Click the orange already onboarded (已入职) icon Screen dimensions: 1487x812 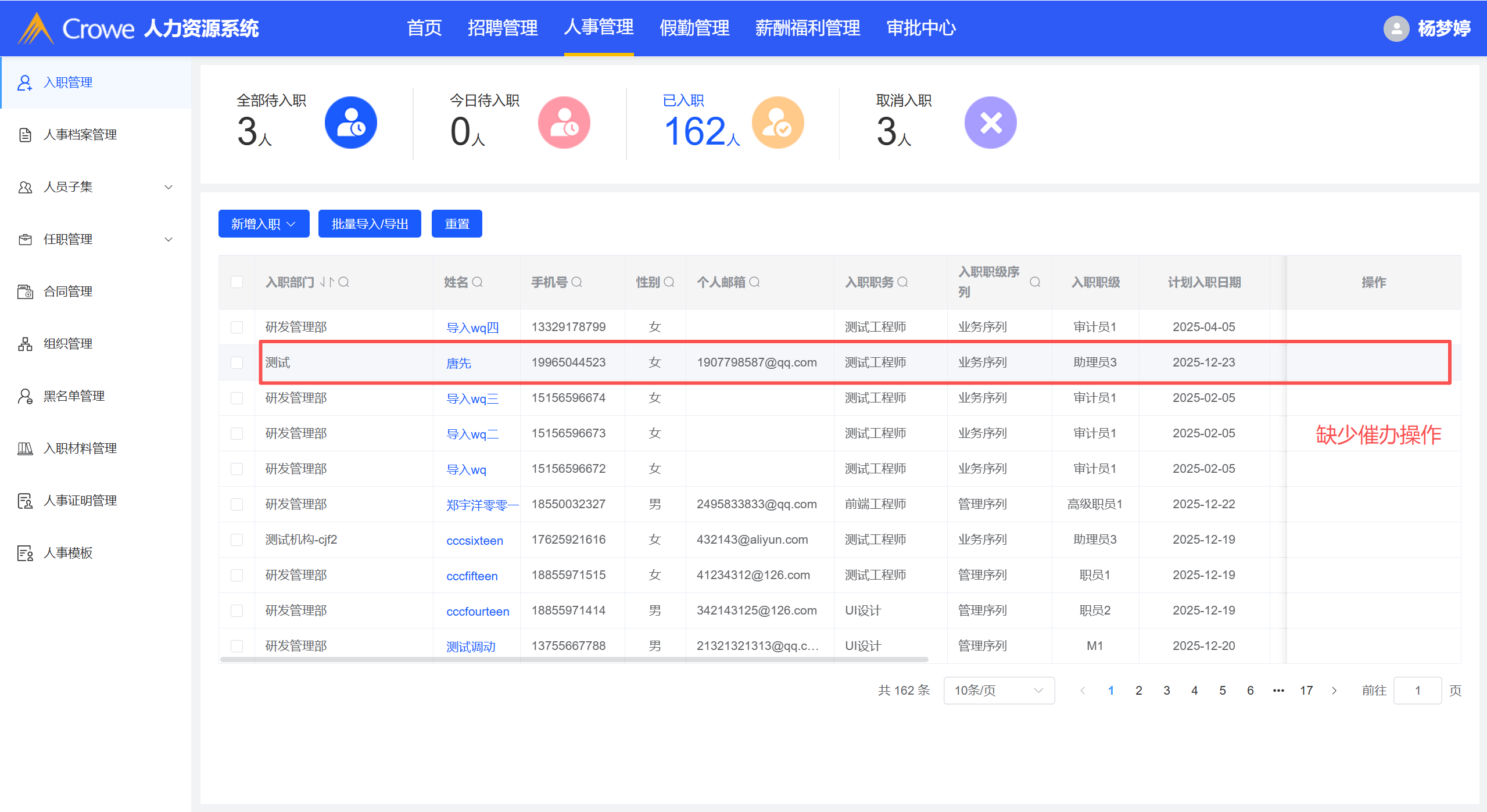(777, 123)
